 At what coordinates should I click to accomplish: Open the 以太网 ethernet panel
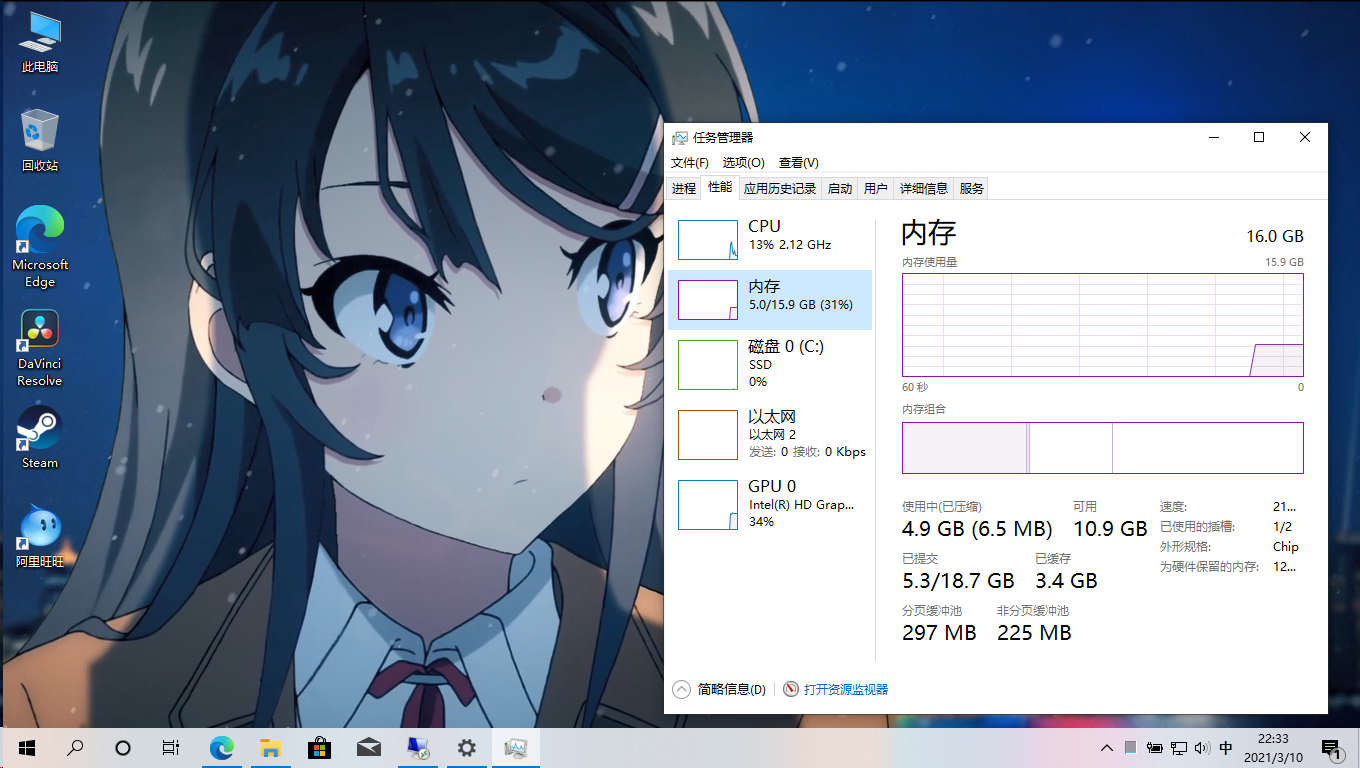[770, 434]
